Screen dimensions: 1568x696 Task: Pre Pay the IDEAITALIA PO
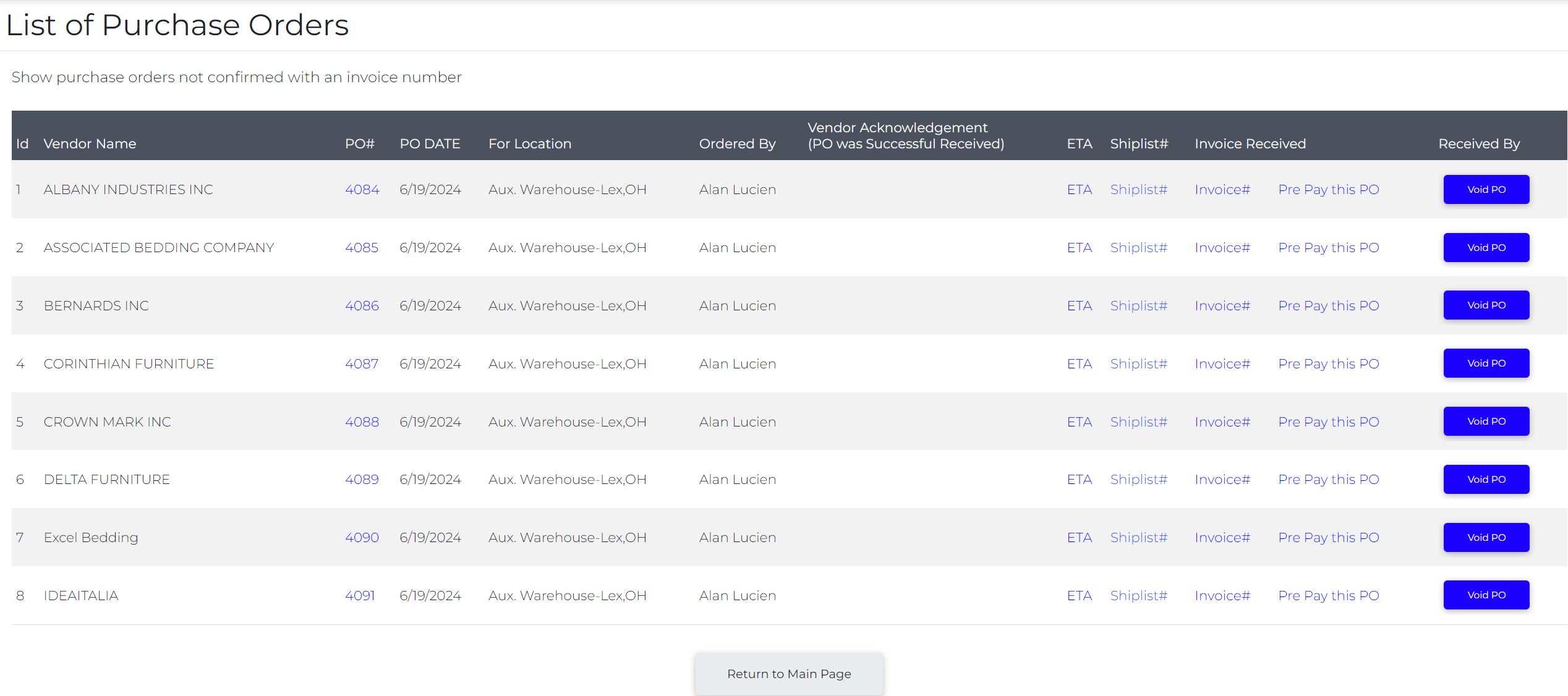pyautogui.click(x=1329, y=596)
